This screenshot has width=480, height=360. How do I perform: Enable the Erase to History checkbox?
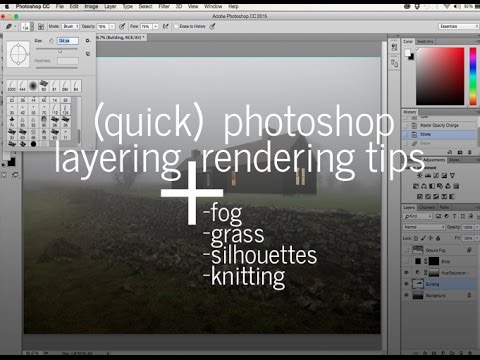176,26
